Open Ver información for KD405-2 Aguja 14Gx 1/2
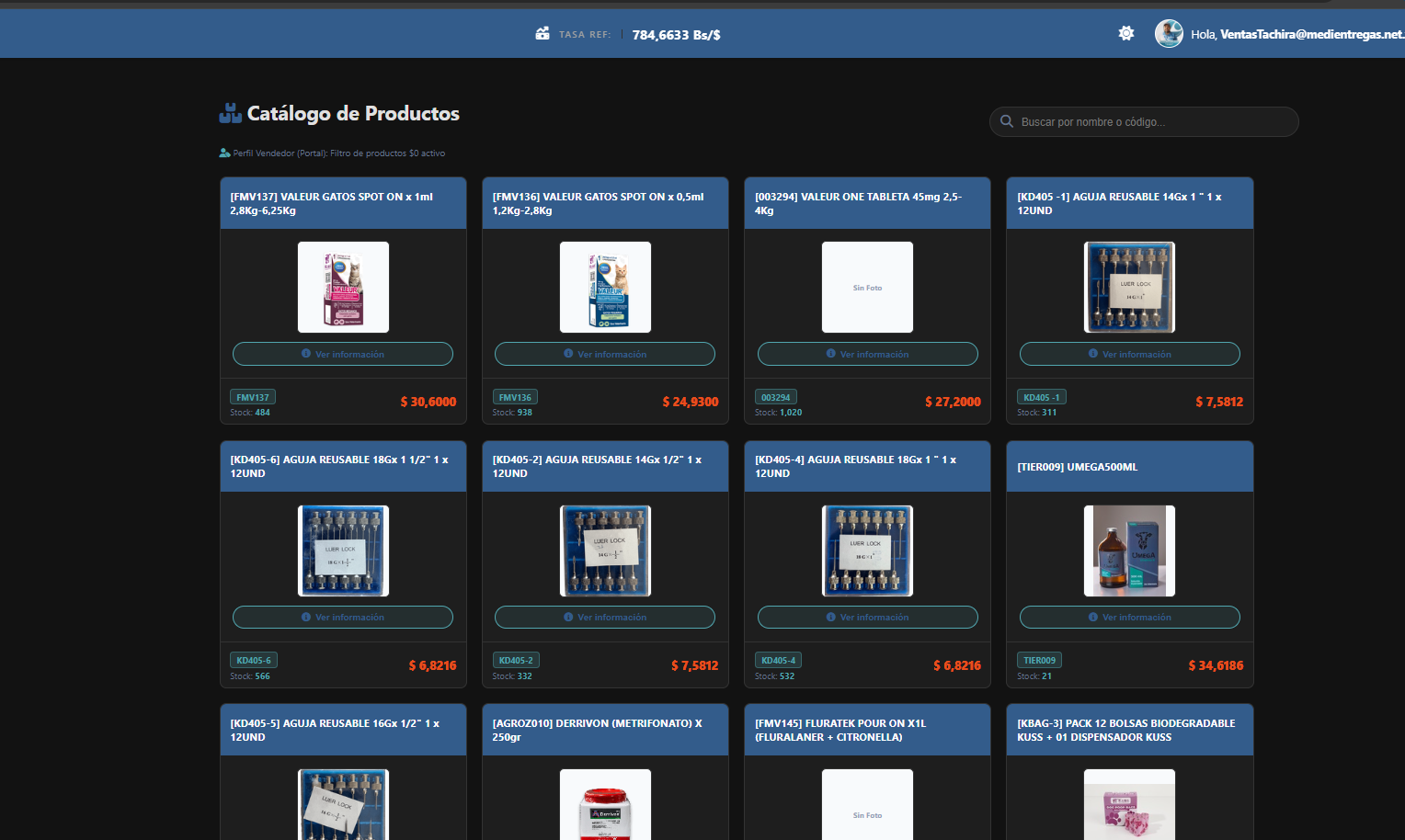The height and width of the screenshot is (840, 1405). pyautogui.click(x=605, y=618)
